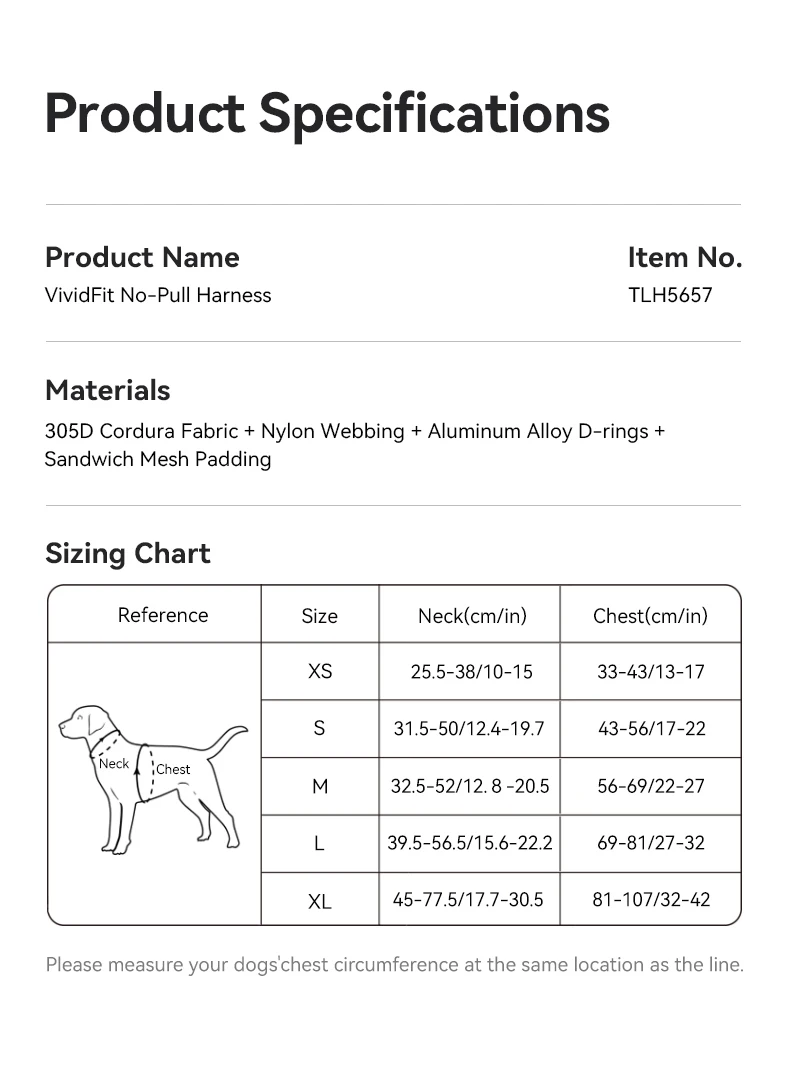790x1080 pixels.
Task: Select the S size cell
Action: tap(320, 729)
